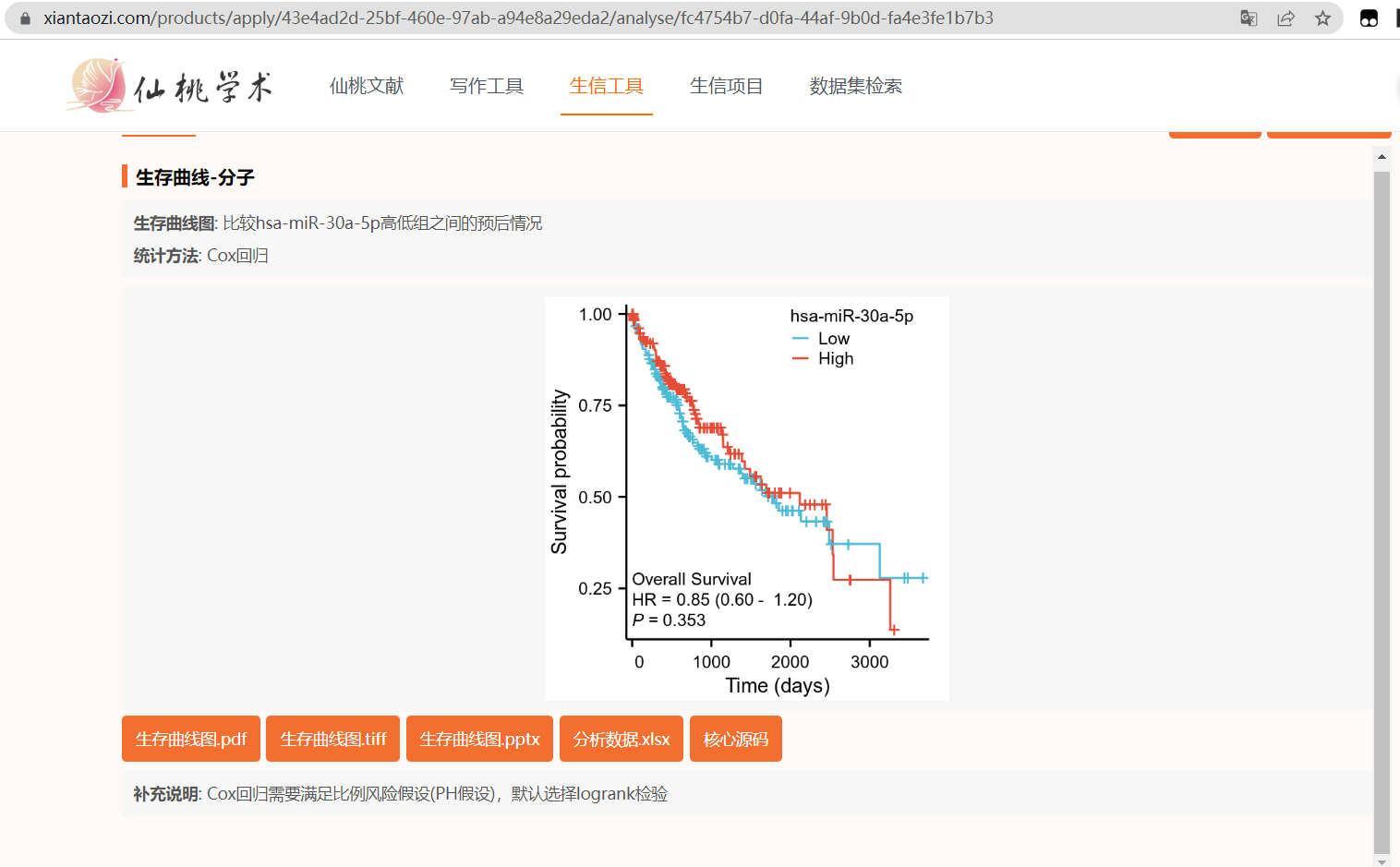This screenshot has width=1400, height=867.
Task: Bookmark this page with the star icon
Action: point(1322,18)
